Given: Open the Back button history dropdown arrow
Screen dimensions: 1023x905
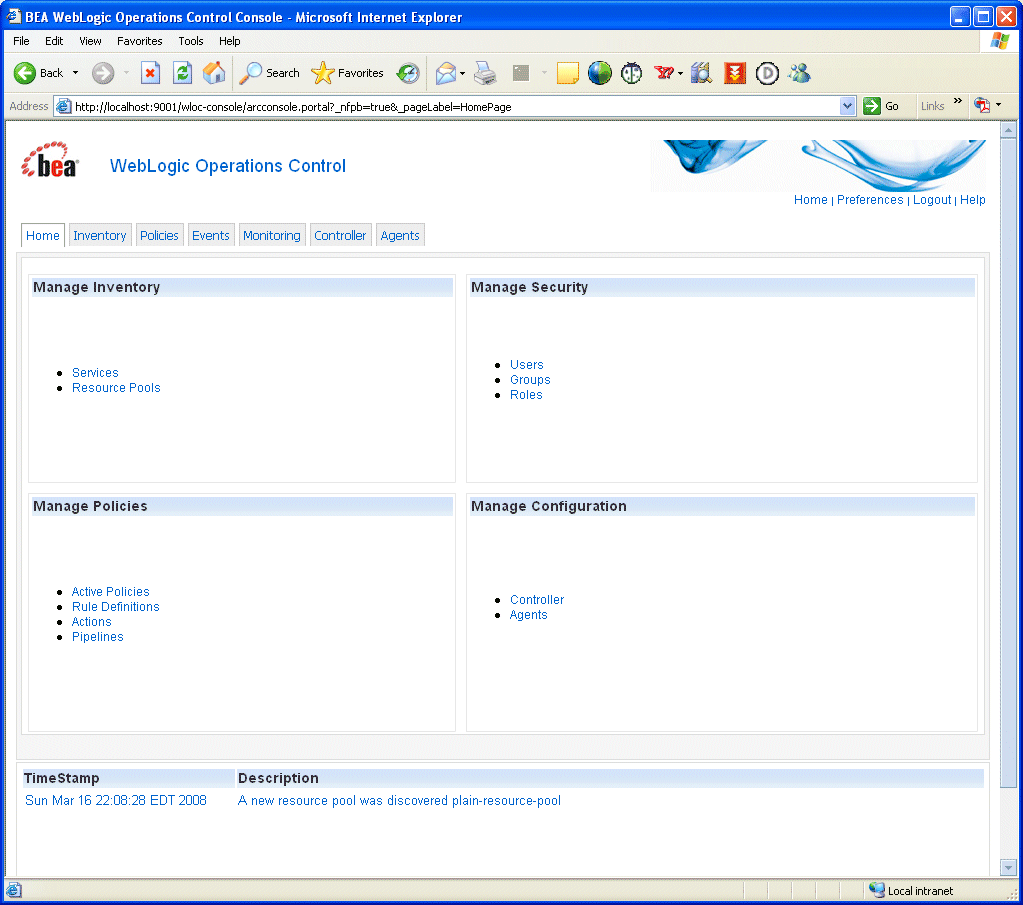Looking at the screenshot, I should coord(76,73).
